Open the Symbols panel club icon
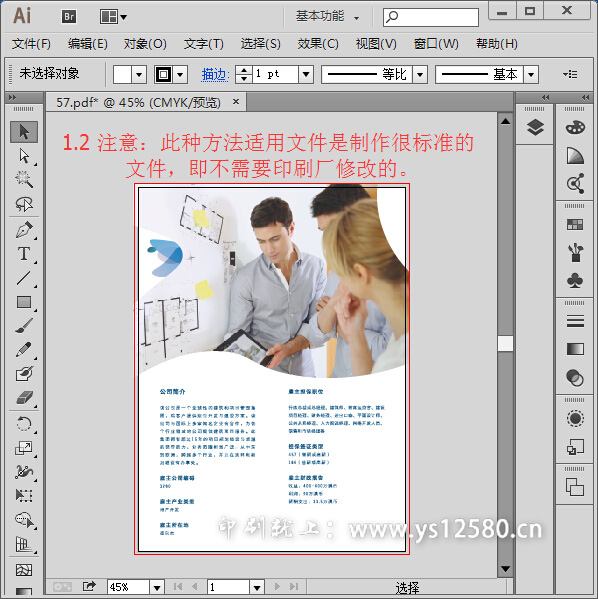The height and width of the screenshot is (599, 598). pos(575,281)
